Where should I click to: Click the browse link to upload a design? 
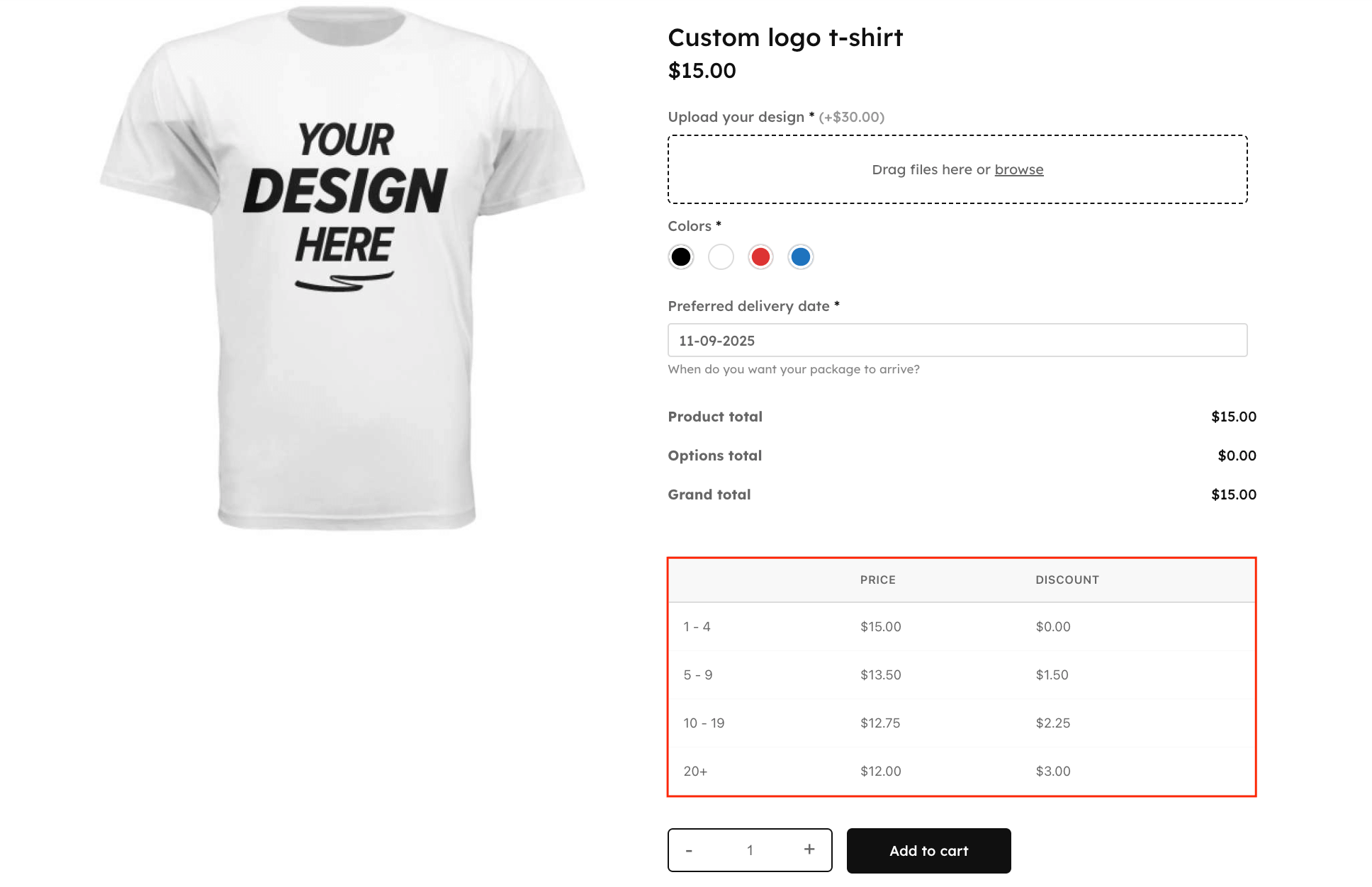point(1018,169)
